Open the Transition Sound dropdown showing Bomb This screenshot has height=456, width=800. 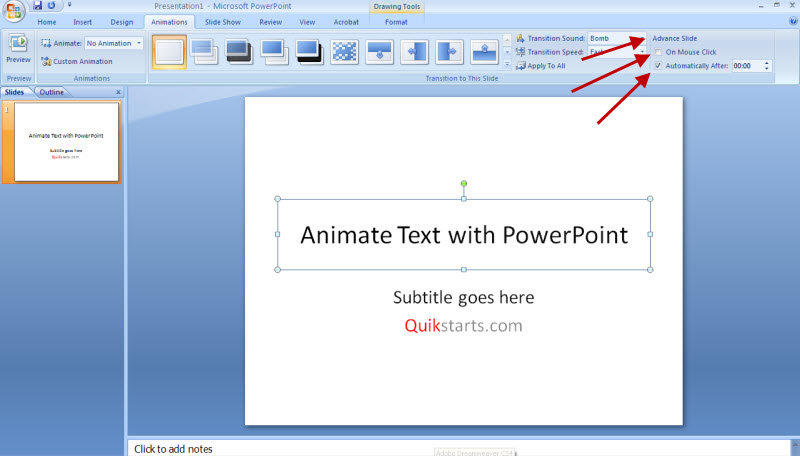click(617, 38)
